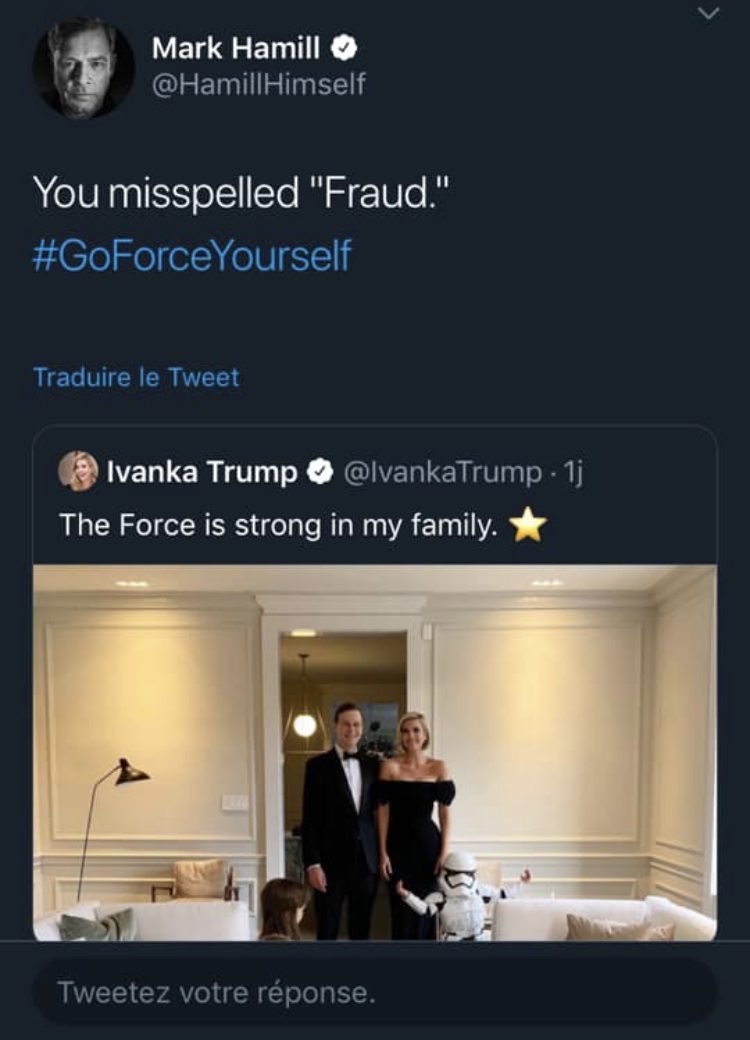Click "Traduire le Tweet" to translate
The image size is (750, 1040).
(x=136, y=377)
